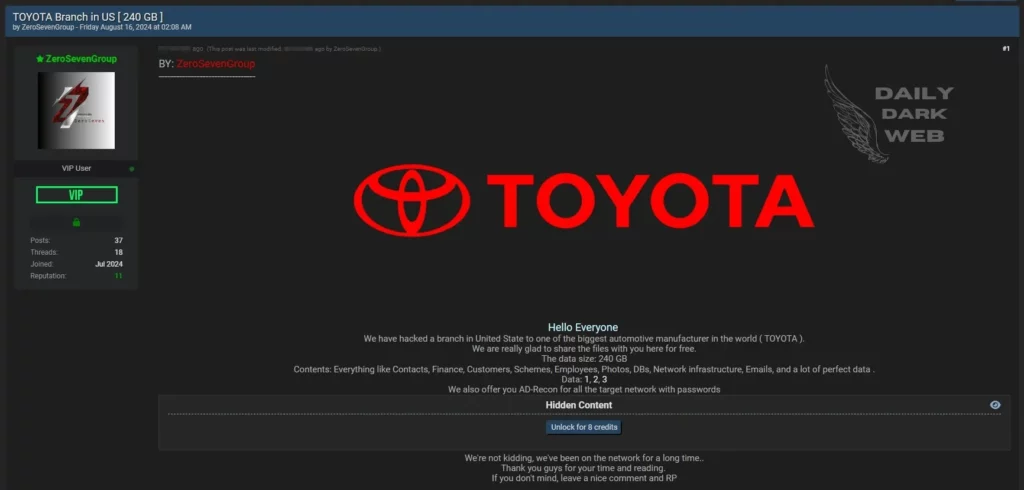Open the post number #1 permalink
The height and width of the screenshot is (490, 1024).
(x=1005, y=49)
